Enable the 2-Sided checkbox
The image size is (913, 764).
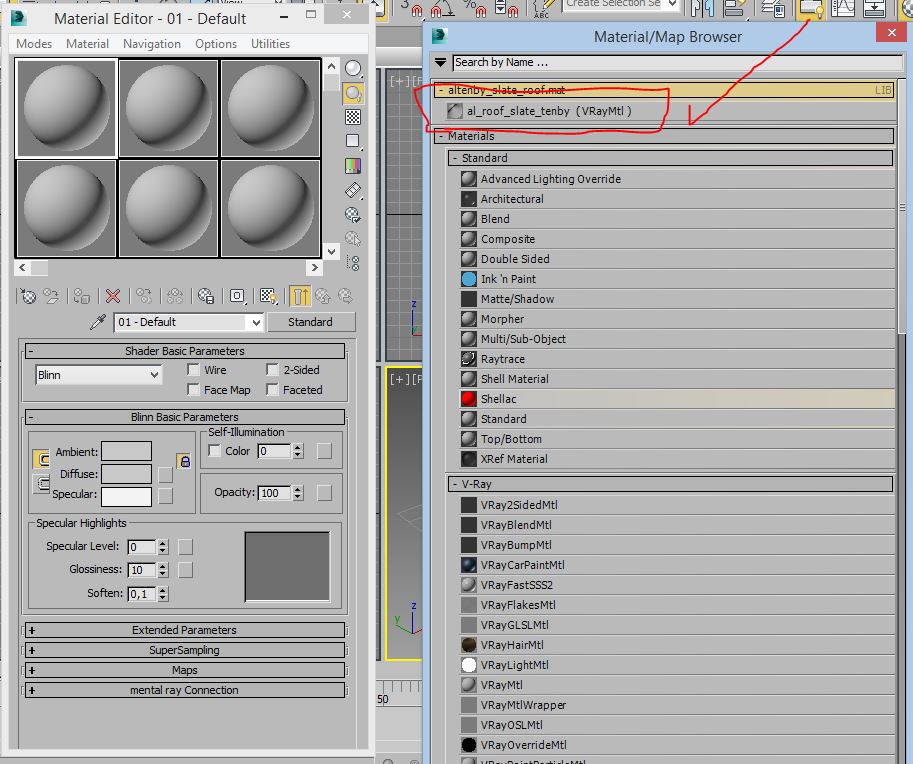click(272, 370)
